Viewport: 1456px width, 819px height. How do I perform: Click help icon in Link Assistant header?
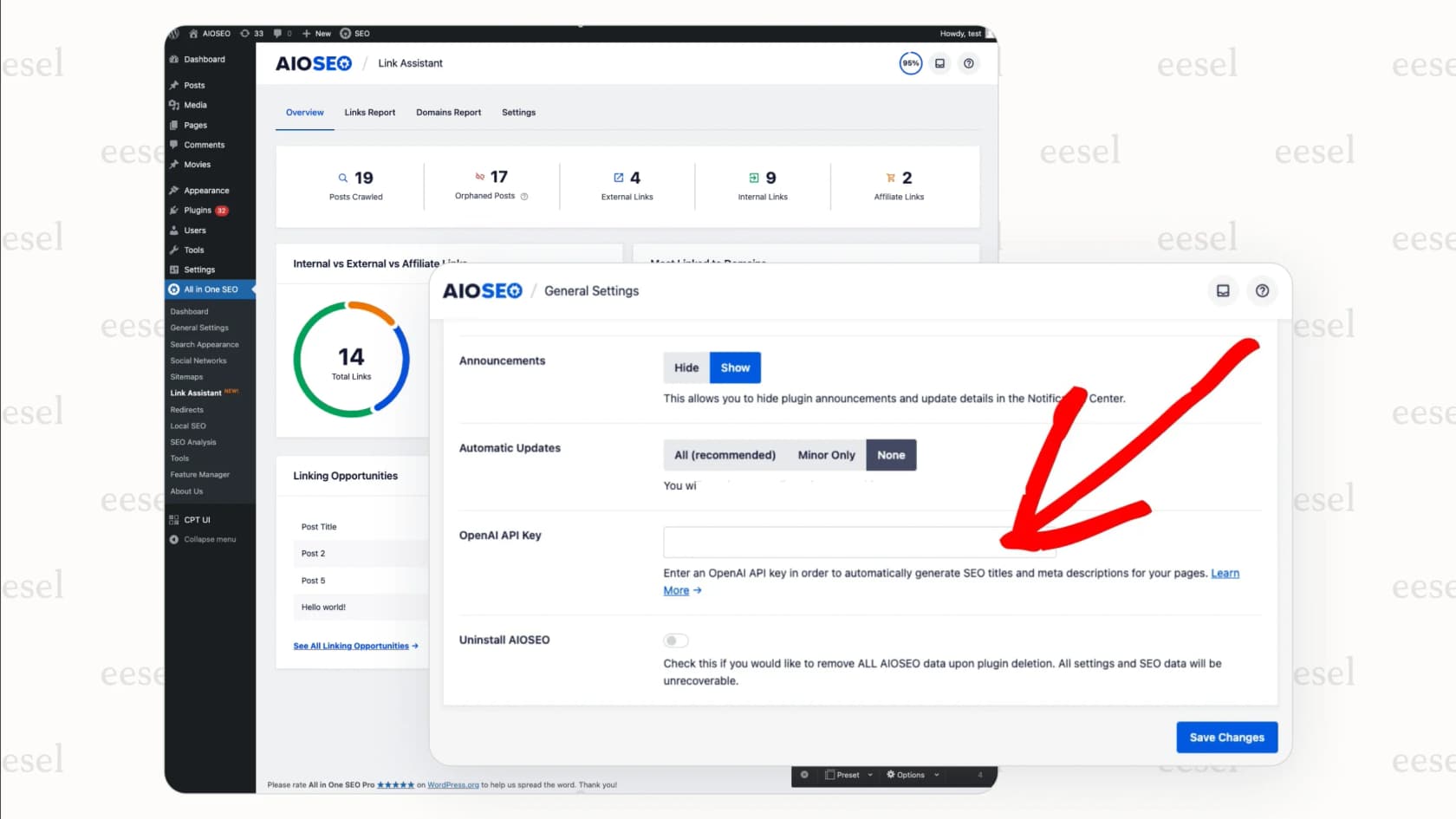tap(969, 63)
